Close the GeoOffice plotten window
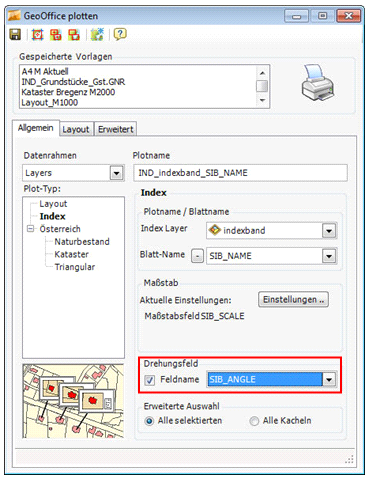 point(348,16)
